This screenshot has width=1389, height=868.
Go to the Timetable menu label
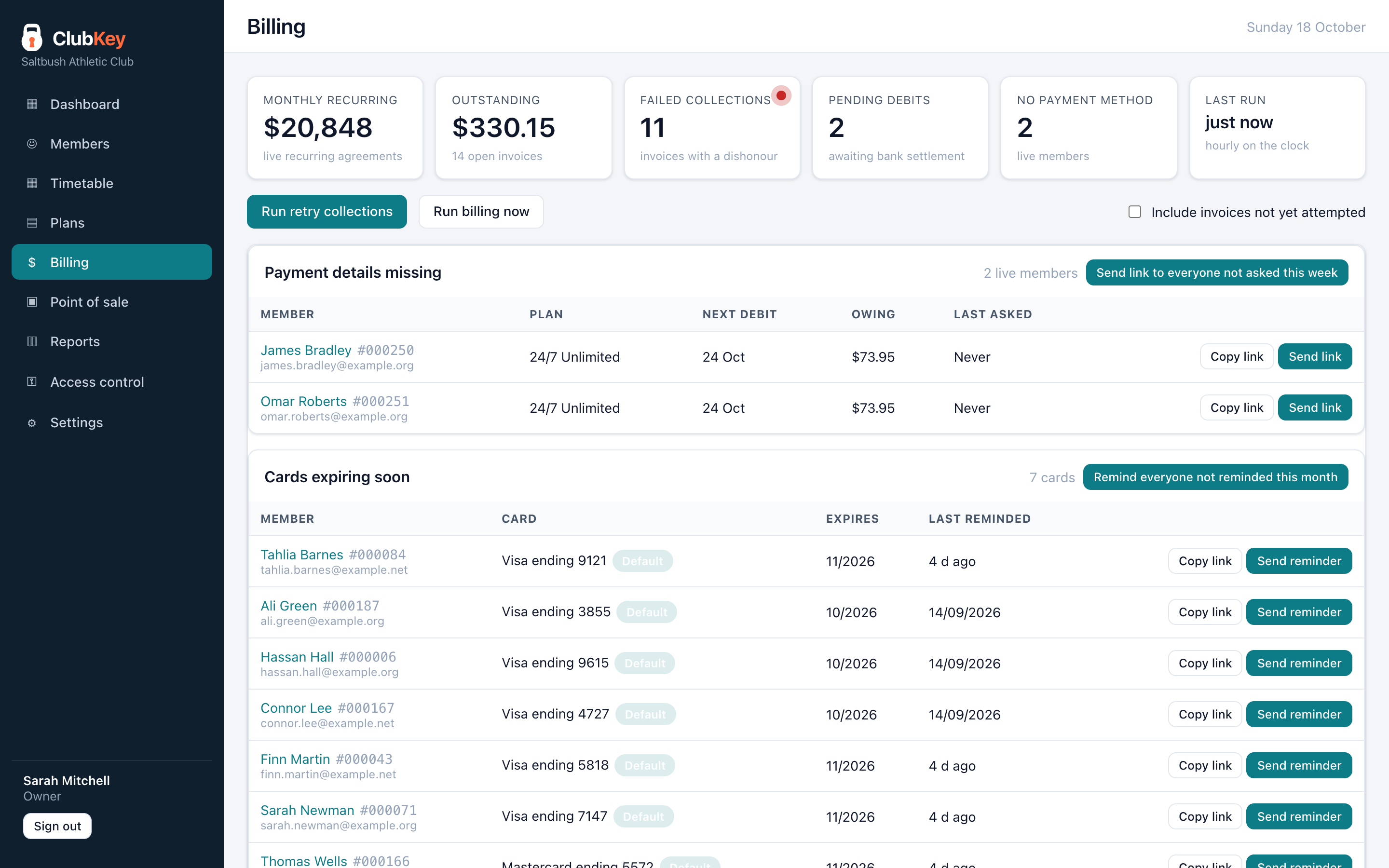pos(82,183)
